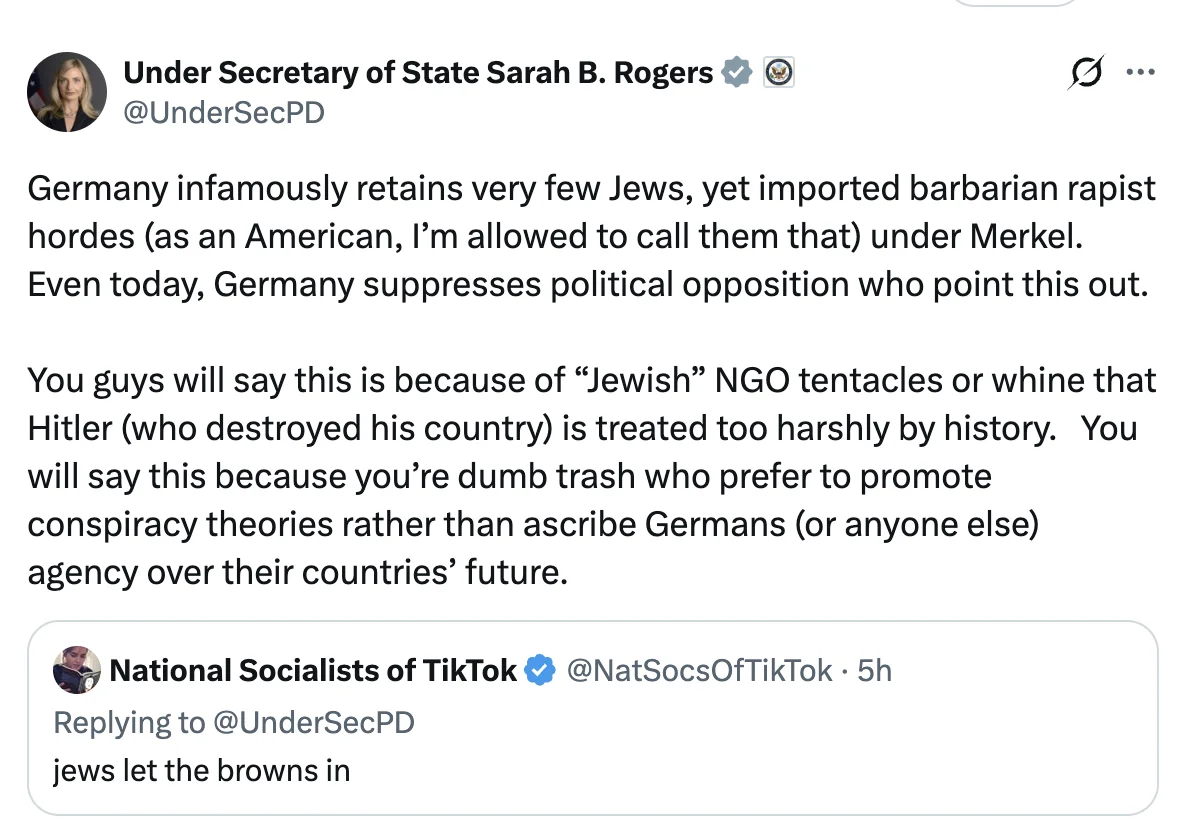Open the quoted tweet's 5h timestamp
The height and width of the screenshot is (824, 1186).
pos(874,670)
